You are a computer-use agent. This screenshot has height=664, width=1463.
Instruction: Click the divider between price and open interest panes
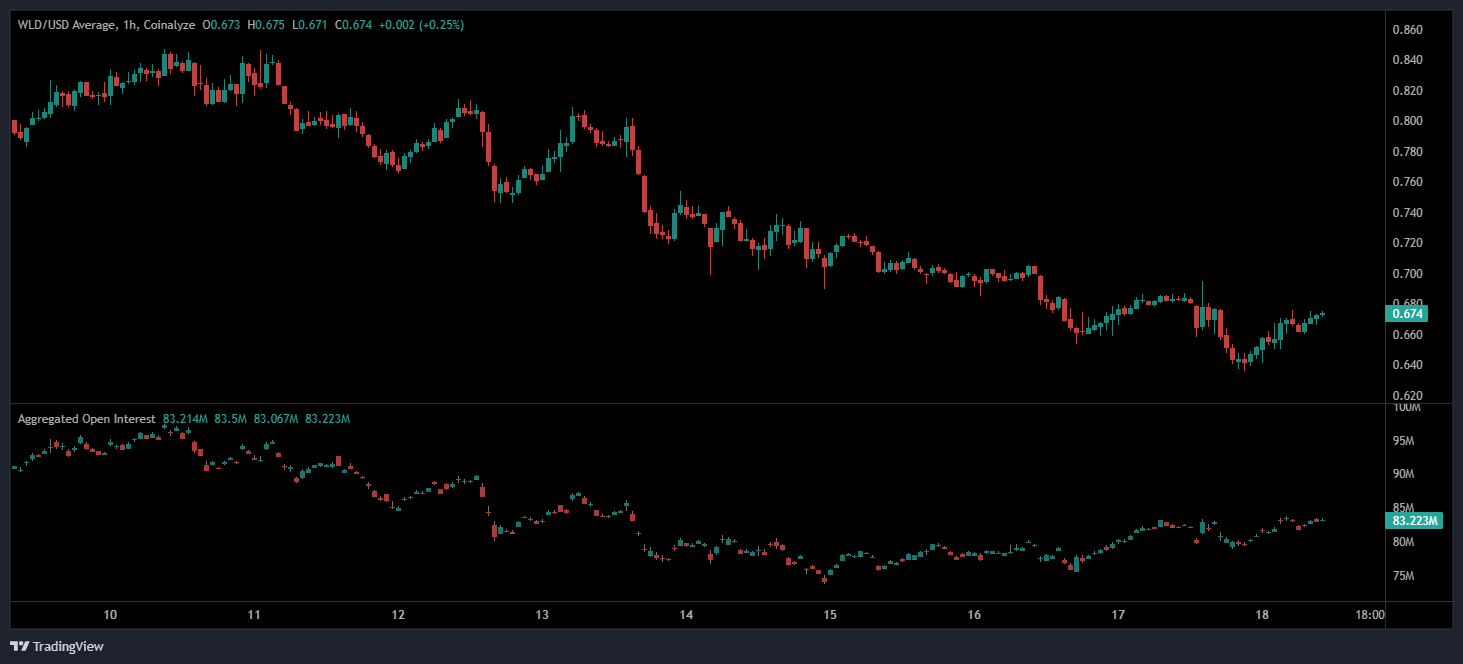pos(700,404)
